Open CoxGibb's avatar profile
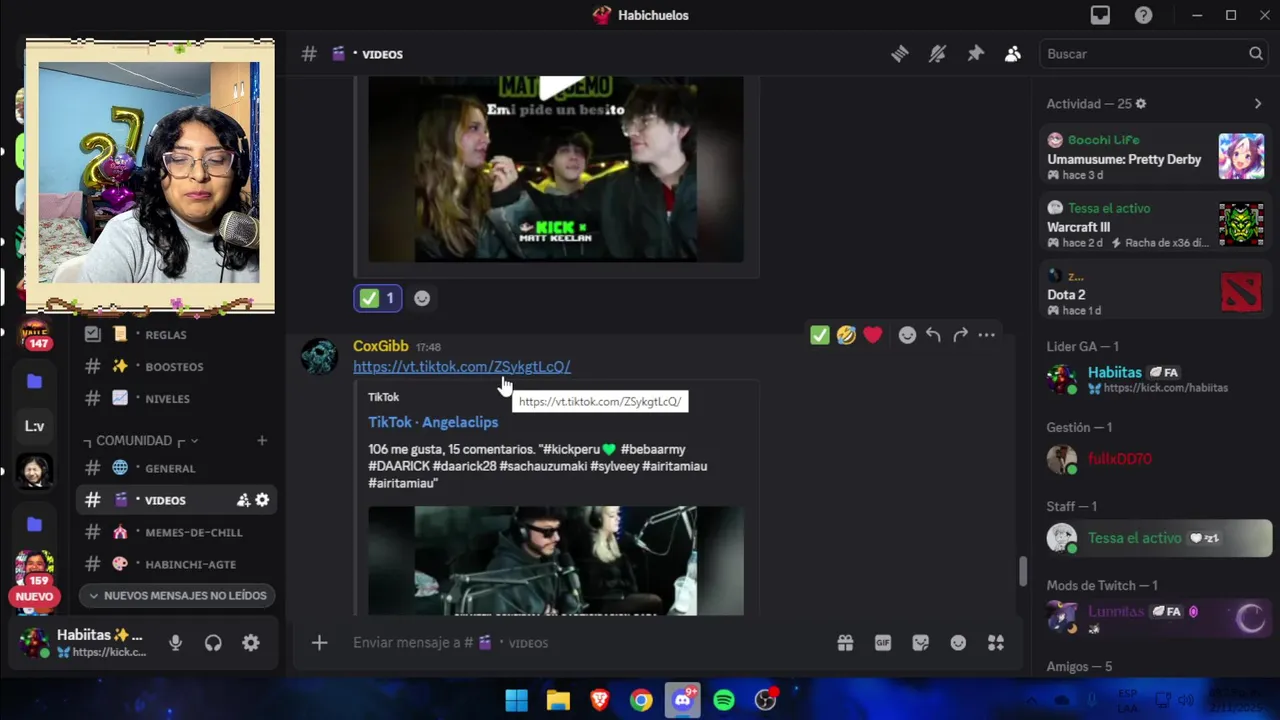The height and width of the screenshot is (720, 1280). pos(320,357)
